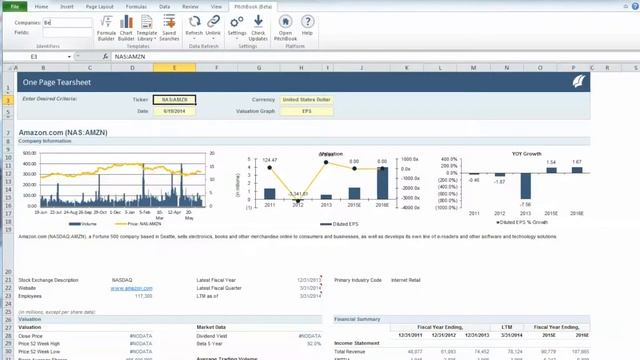Open the Page Layout tab
The height and width of the screenshot is (360, 640).
[x=100, y=7]
